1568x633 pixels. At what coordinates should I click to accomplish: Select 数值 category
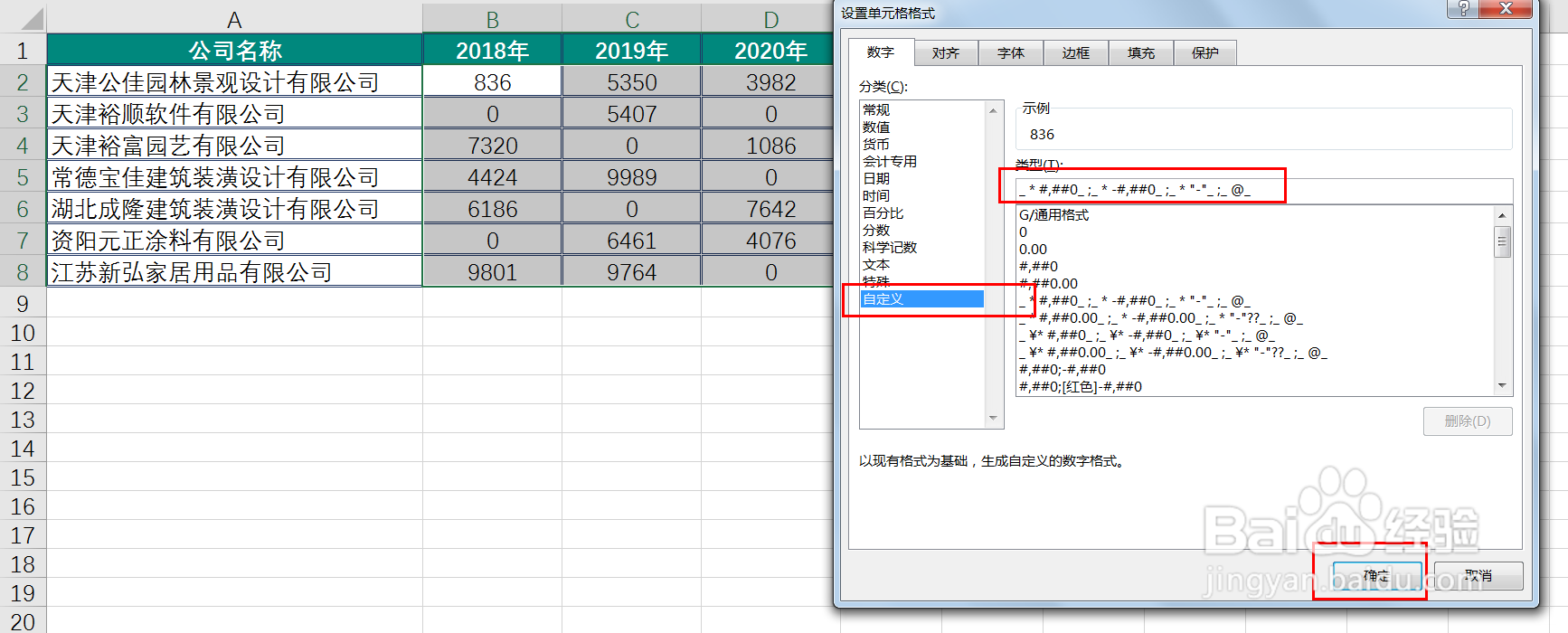[921, 127]
